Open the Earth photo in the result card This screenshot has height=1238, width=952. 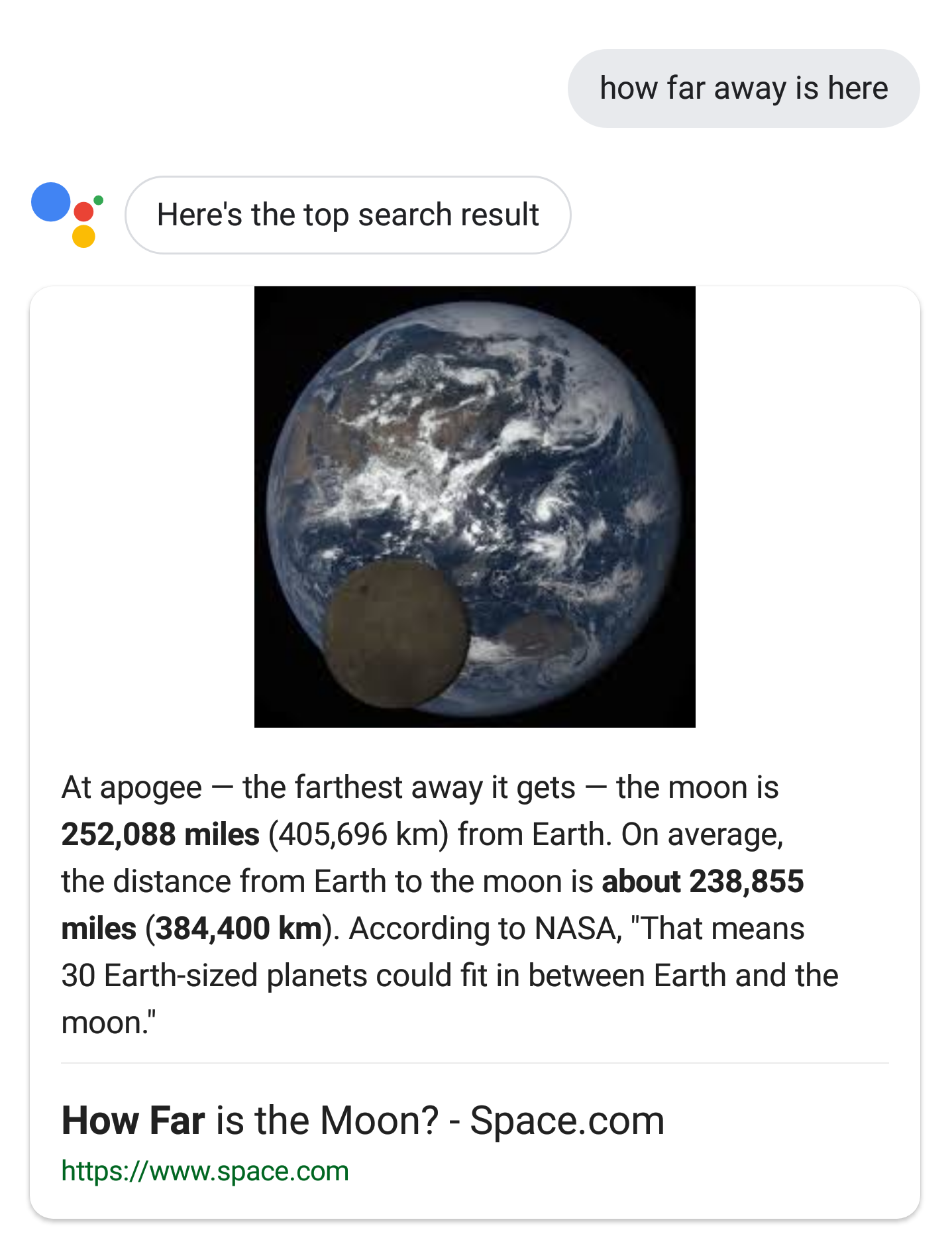[474, 507]
